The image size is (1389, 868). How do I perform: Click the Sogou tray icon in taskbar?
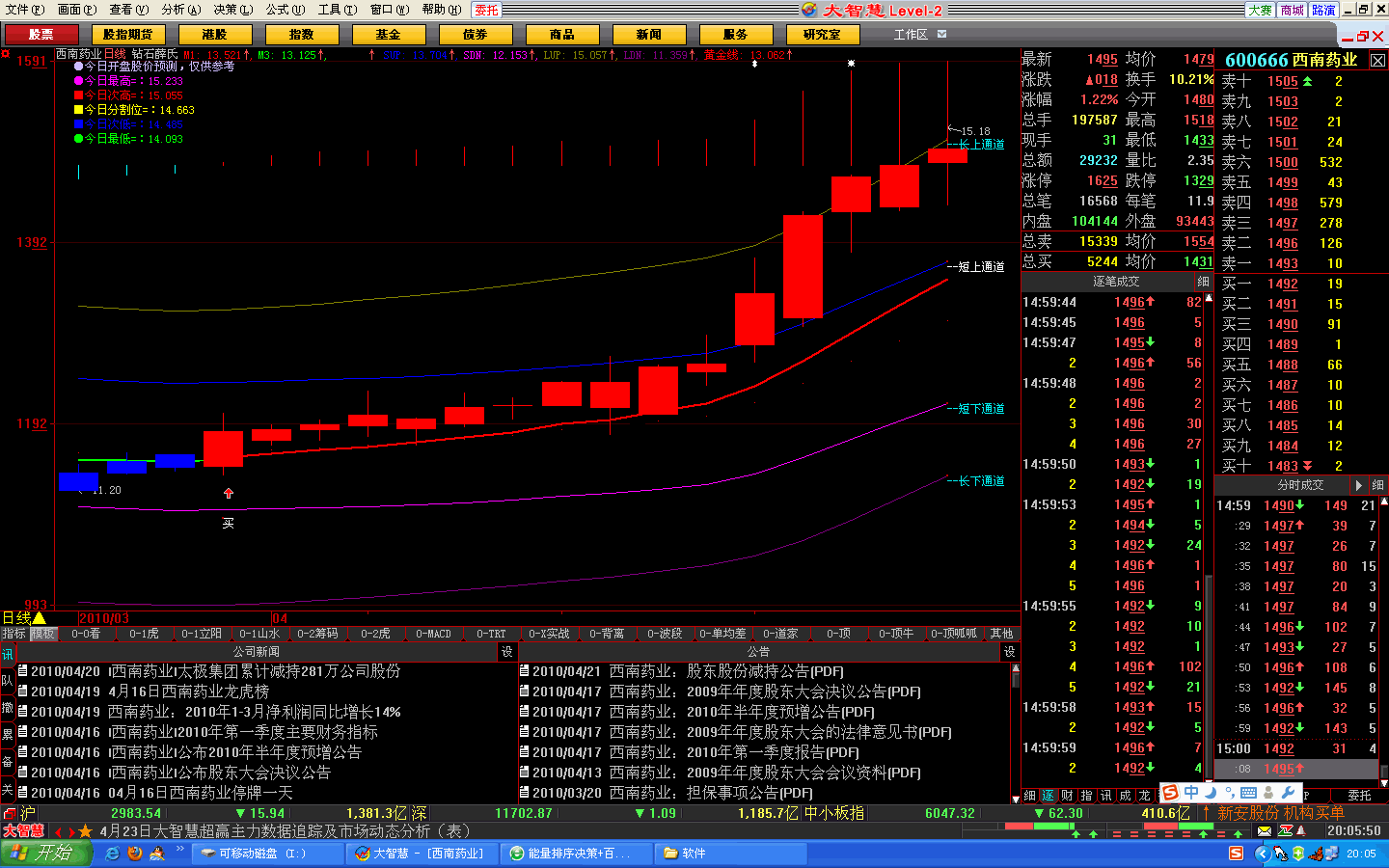(x=1237, y=854)
